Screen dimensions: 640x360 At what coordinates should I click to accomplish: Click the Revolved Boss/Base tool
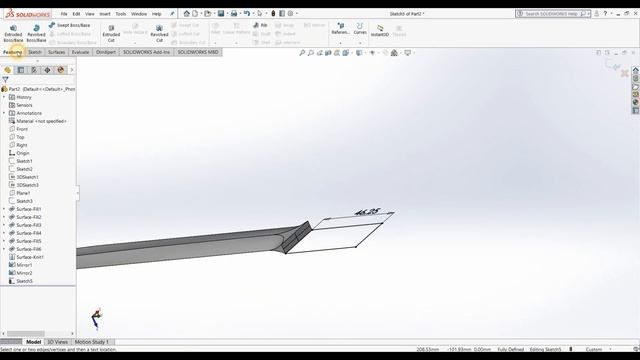(x=36, y=33)
